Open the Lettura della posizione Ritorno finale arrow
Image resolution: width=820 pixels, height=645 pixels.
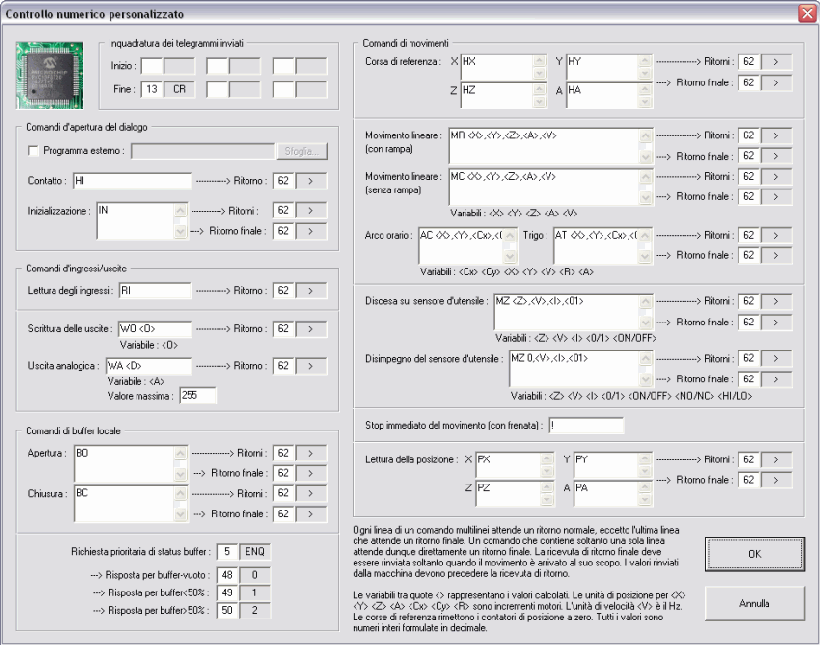[776, 480]
